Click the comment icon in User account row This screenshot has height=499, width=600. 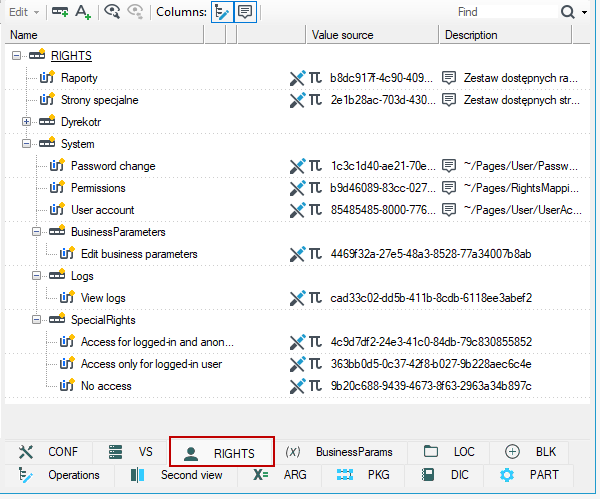click(x=449, y=210)
